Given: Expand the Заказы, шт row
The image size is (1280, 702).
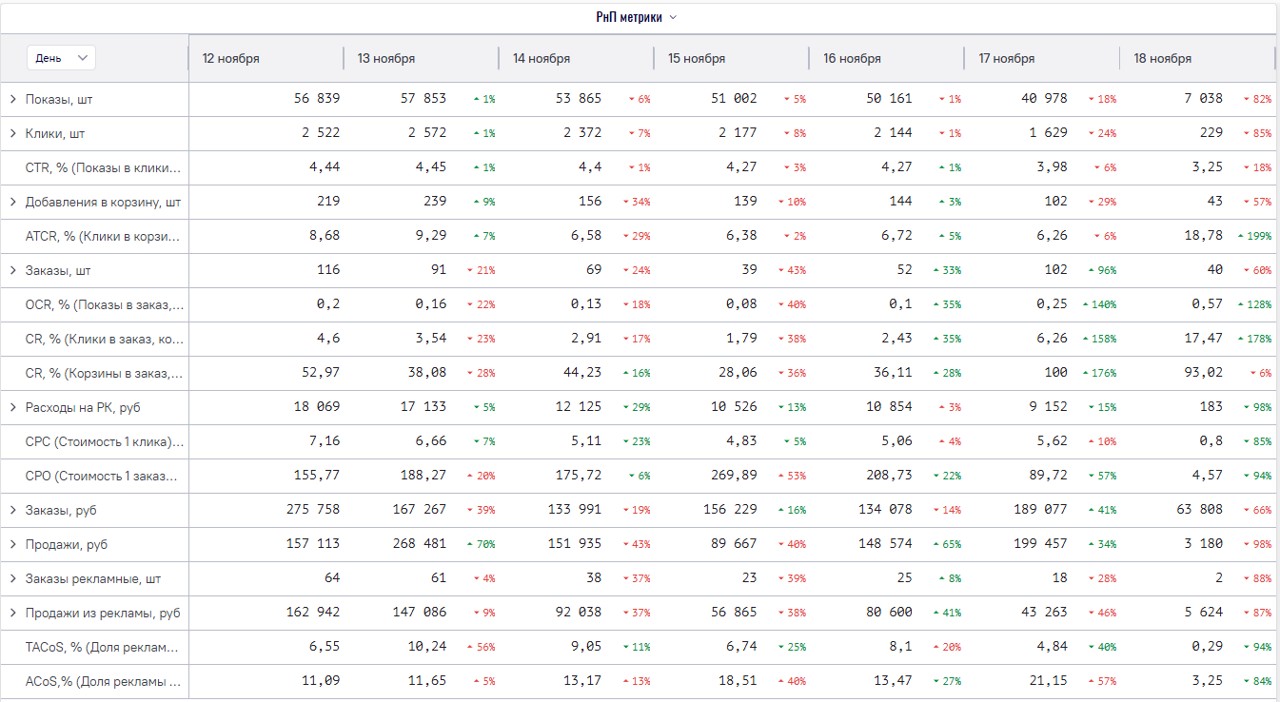Looking at the screenshot, I should click(x=13, y=270).
